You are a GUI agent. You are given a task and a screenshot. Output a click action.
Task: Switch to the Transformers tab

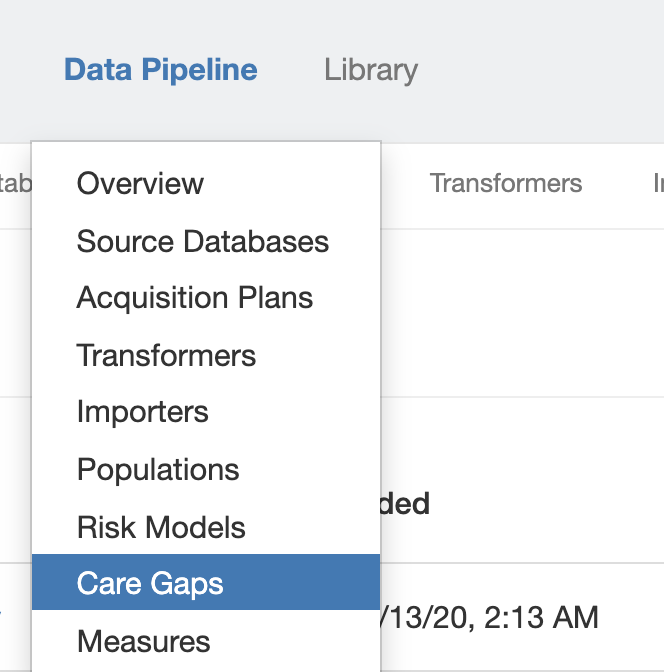505,183
